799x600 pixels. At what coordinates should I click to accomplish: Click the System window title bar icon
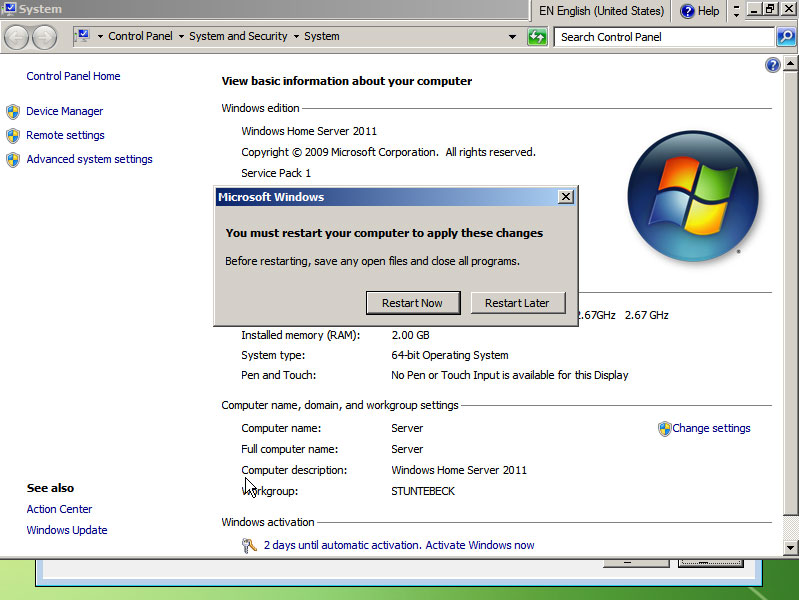(x=9, y=8)
